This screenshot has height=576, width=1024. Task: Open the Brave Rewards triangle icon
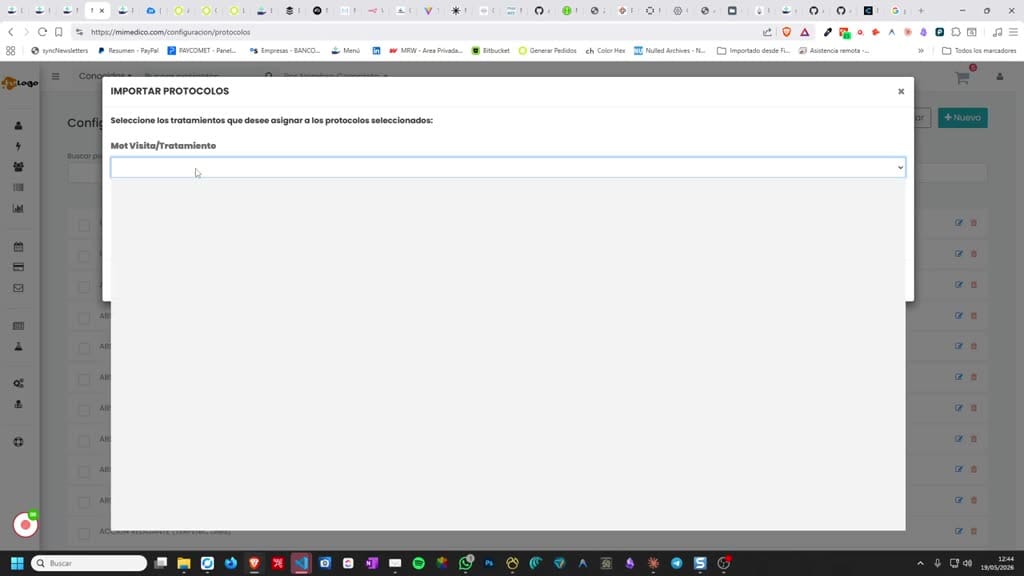click(805, 32)
